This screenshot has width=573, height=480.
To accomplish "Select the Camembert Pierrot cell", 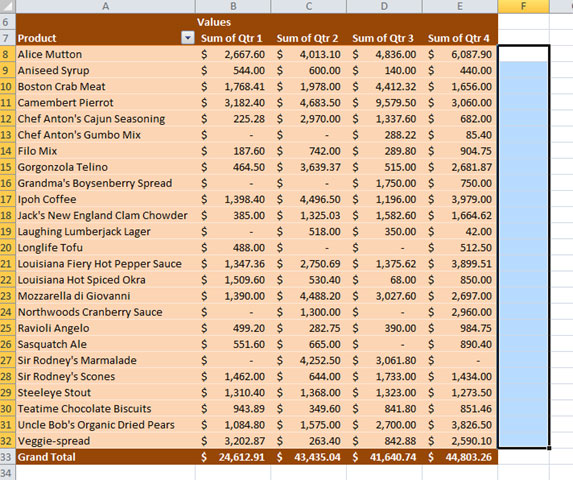I will click(106, 103).
